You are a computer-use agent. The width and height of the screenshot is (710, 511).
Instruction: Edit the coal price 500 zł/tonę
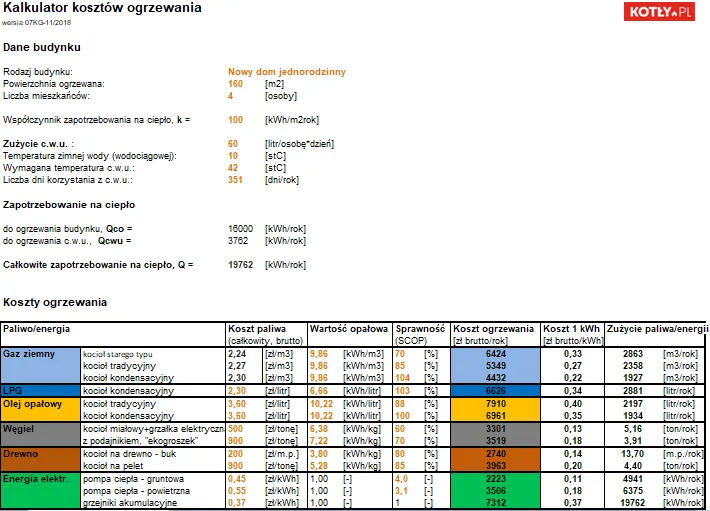(235, 429)
